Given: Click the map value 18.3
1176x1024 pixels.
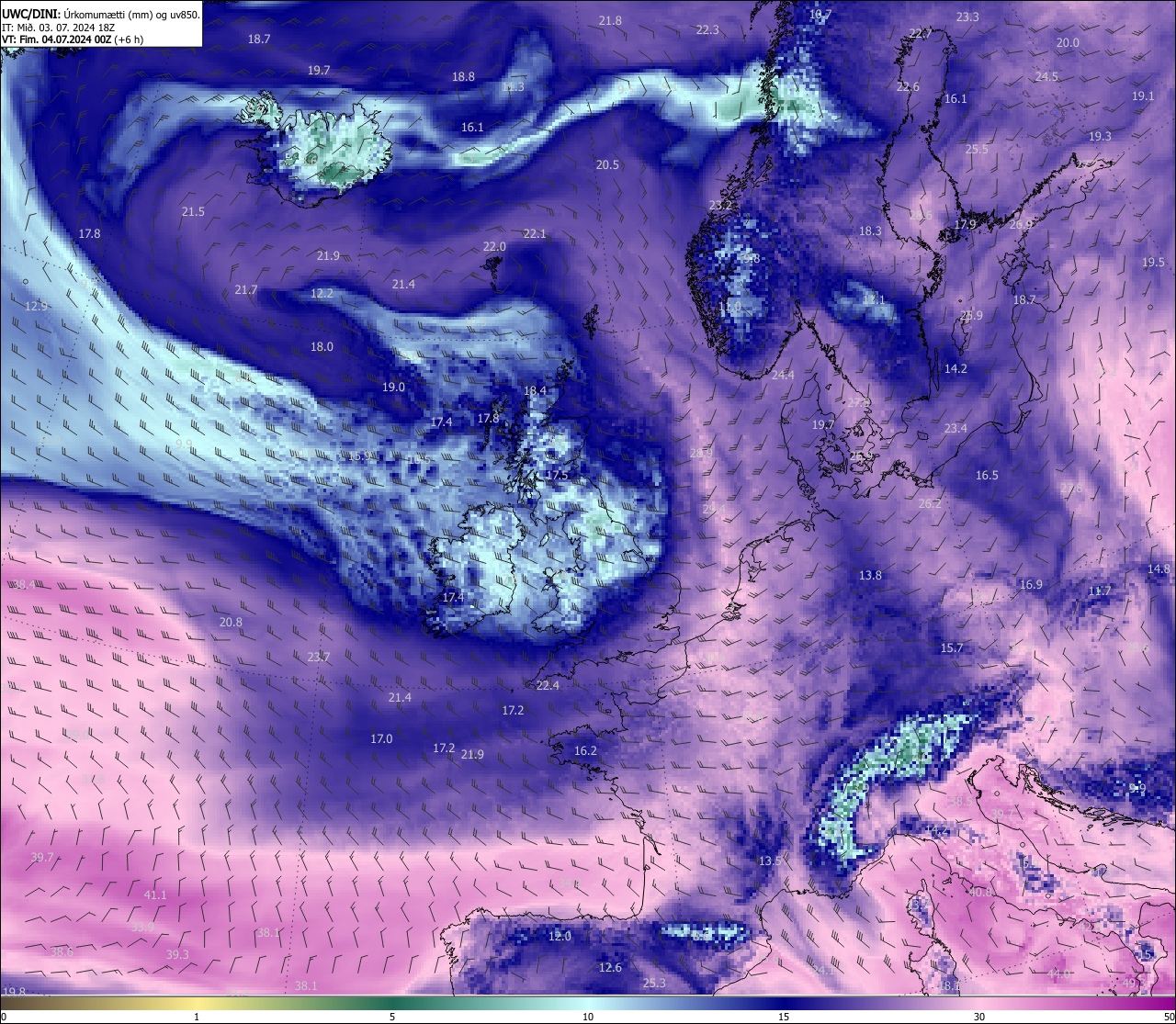Looking at the screenshot, I should [870, 231].
